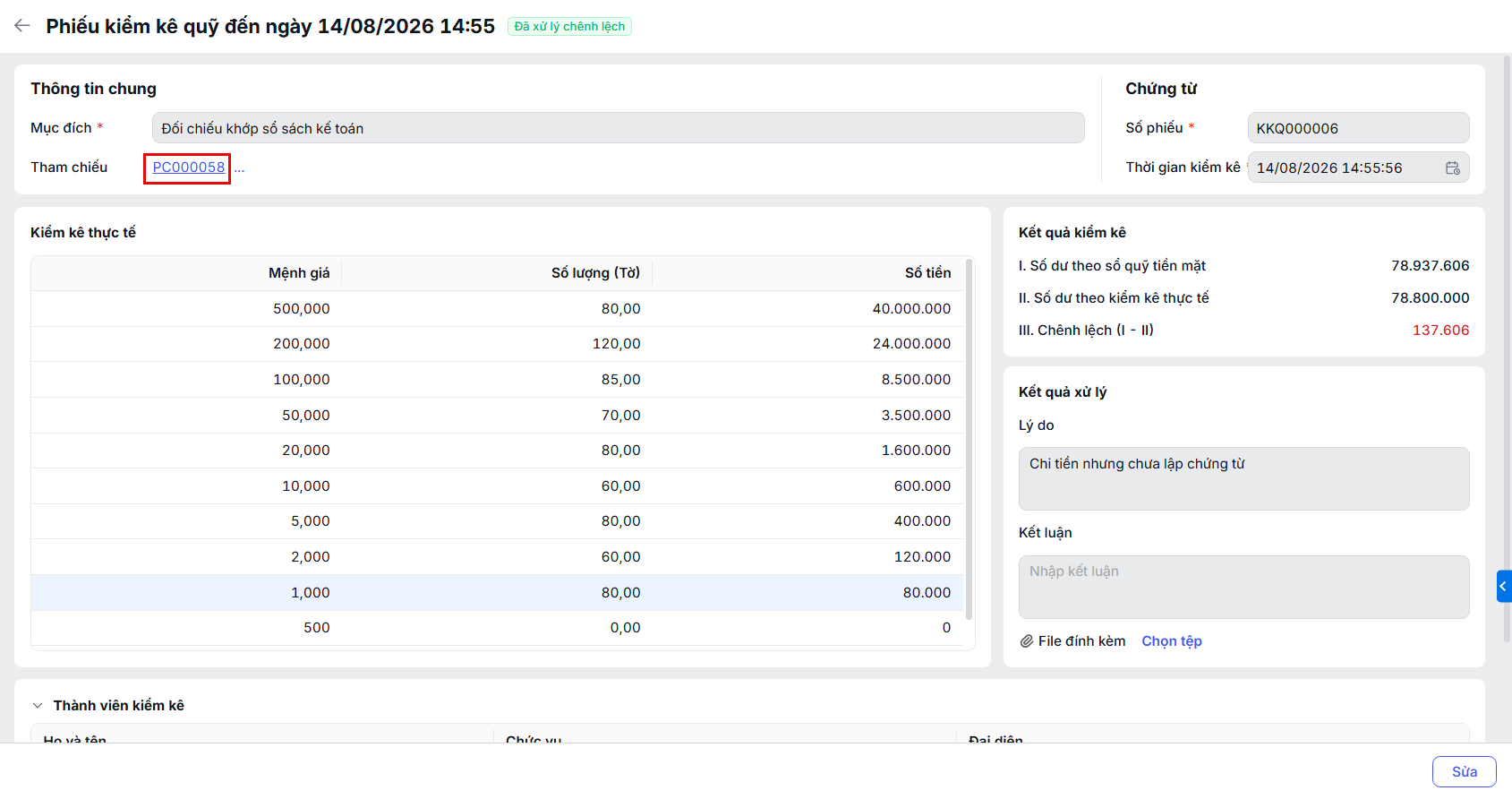Click the Lý do text area
The image size is (1512, 799).
(1243, 479)
